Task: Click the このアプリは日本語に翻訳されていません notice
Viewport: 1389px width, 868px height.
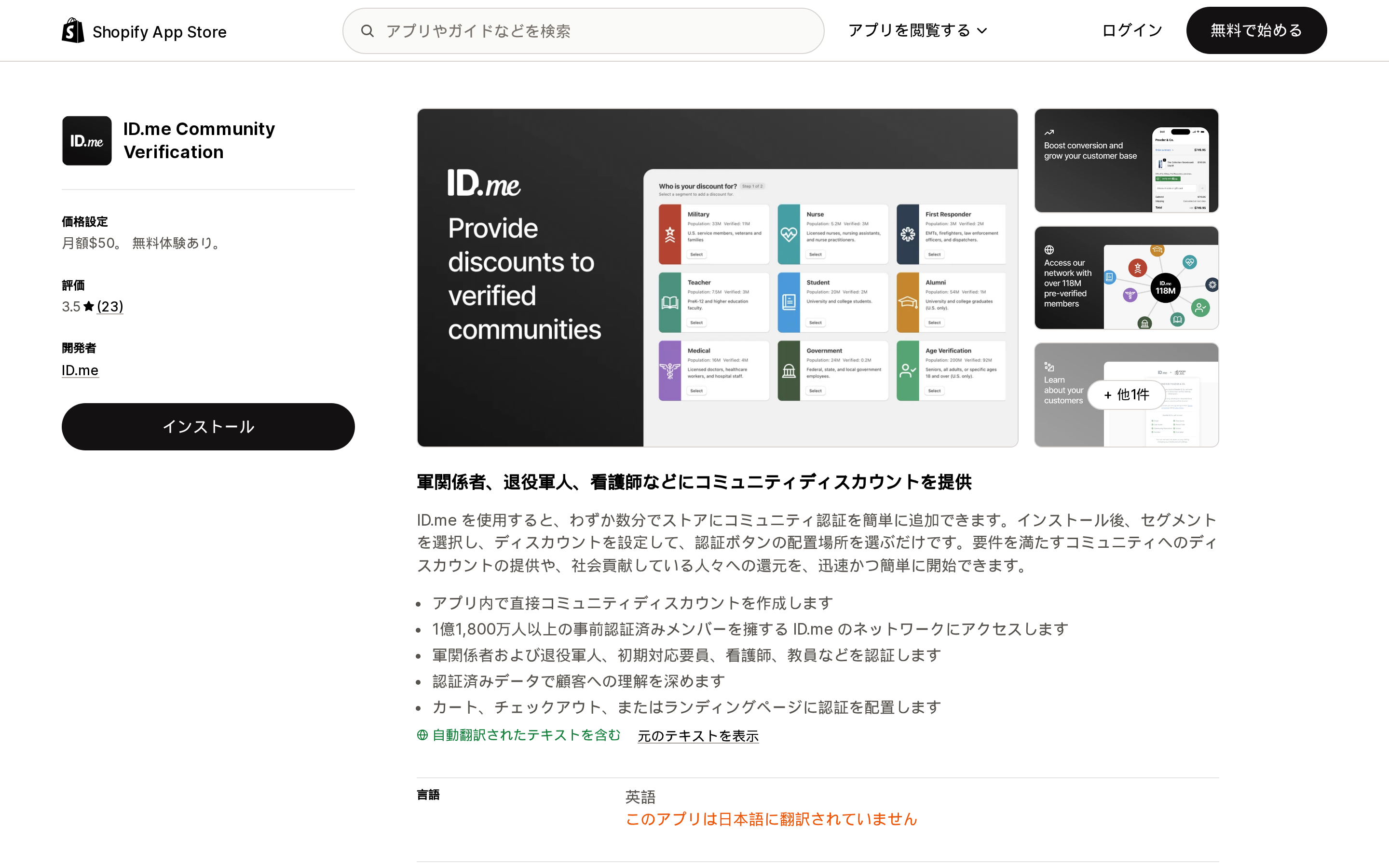Action: 771,819
